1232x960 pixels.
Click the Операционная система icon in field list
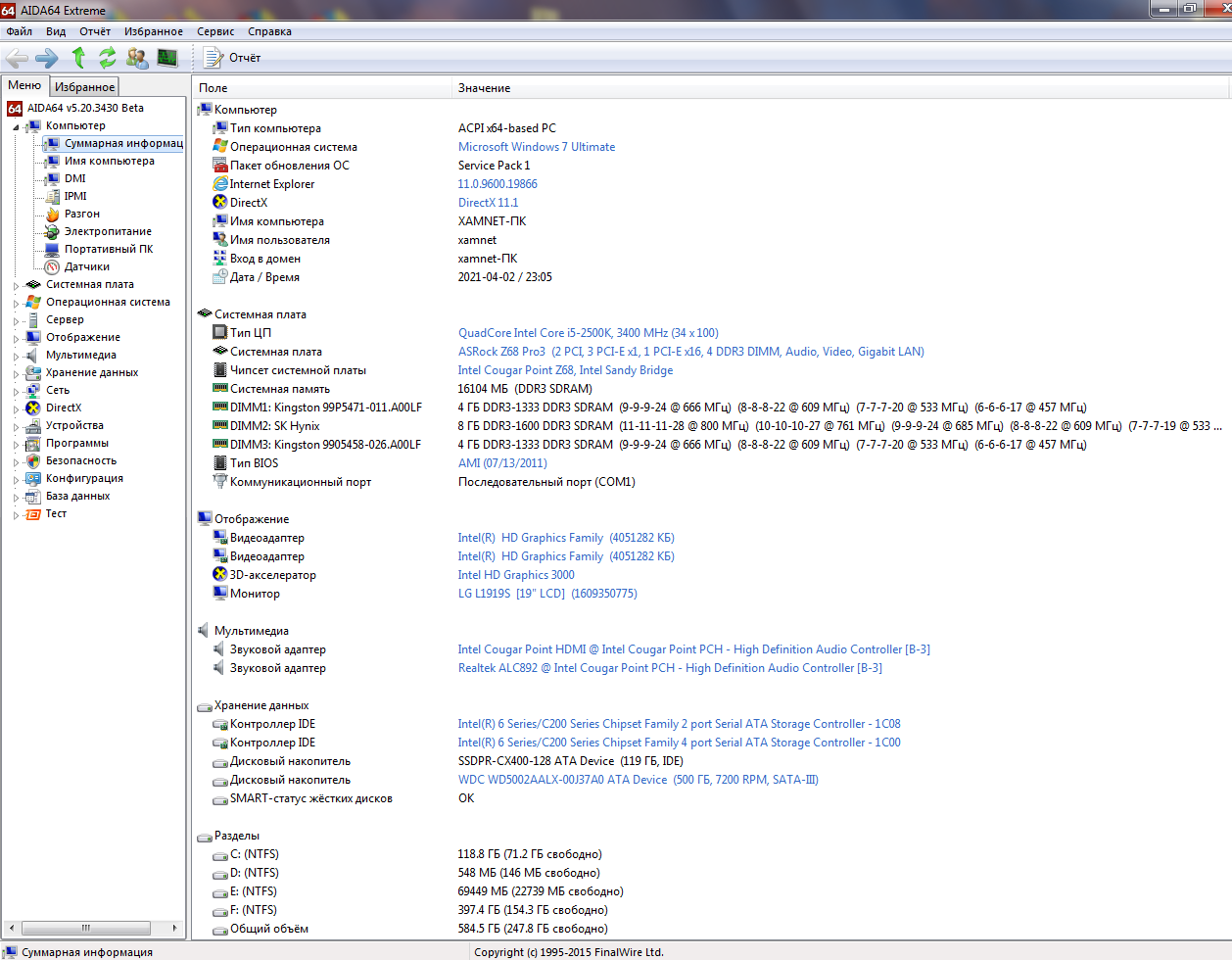220,146
